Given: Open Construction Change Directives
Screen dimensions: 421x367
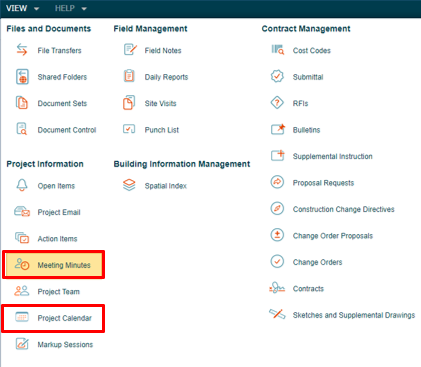Looking at the screenshot, I should click(x=343, y=209).
